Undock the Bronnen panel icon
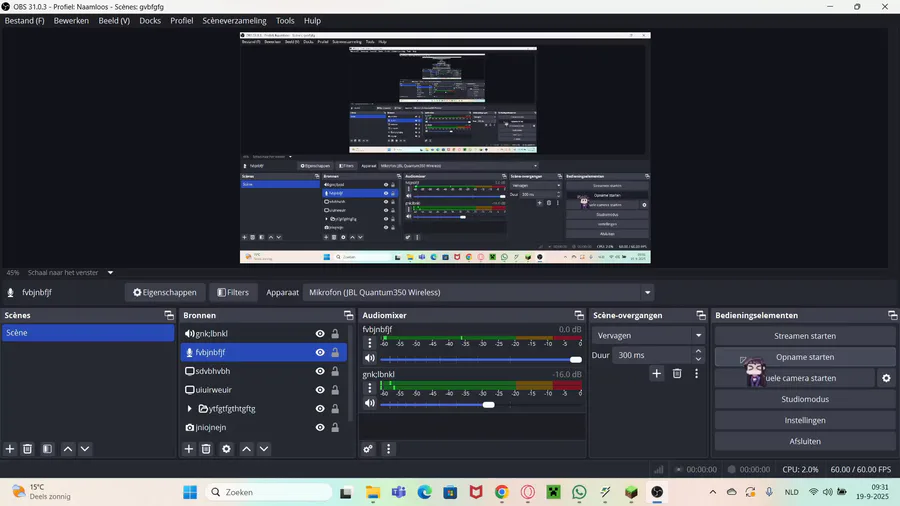The image size is (900, 506). 348,315
